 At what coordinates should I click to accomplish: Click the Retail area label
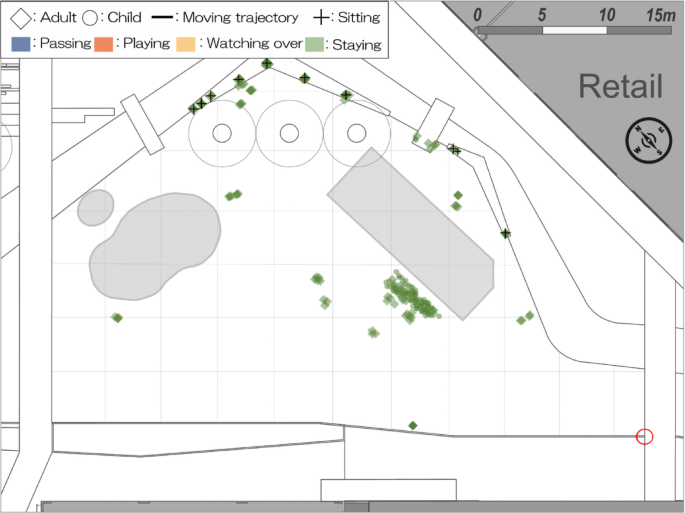[620, 87]
